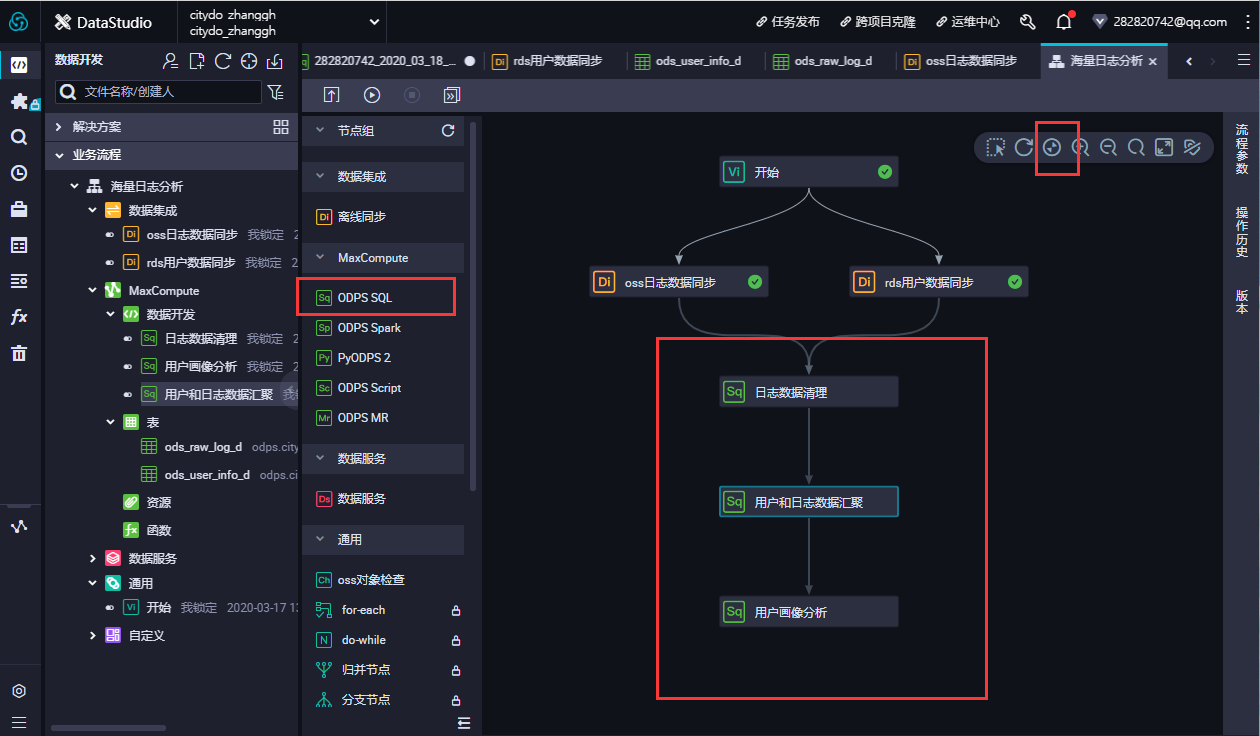
Task: Open the account menu for 282820742@qq.com
Action: click(1160, 22)
